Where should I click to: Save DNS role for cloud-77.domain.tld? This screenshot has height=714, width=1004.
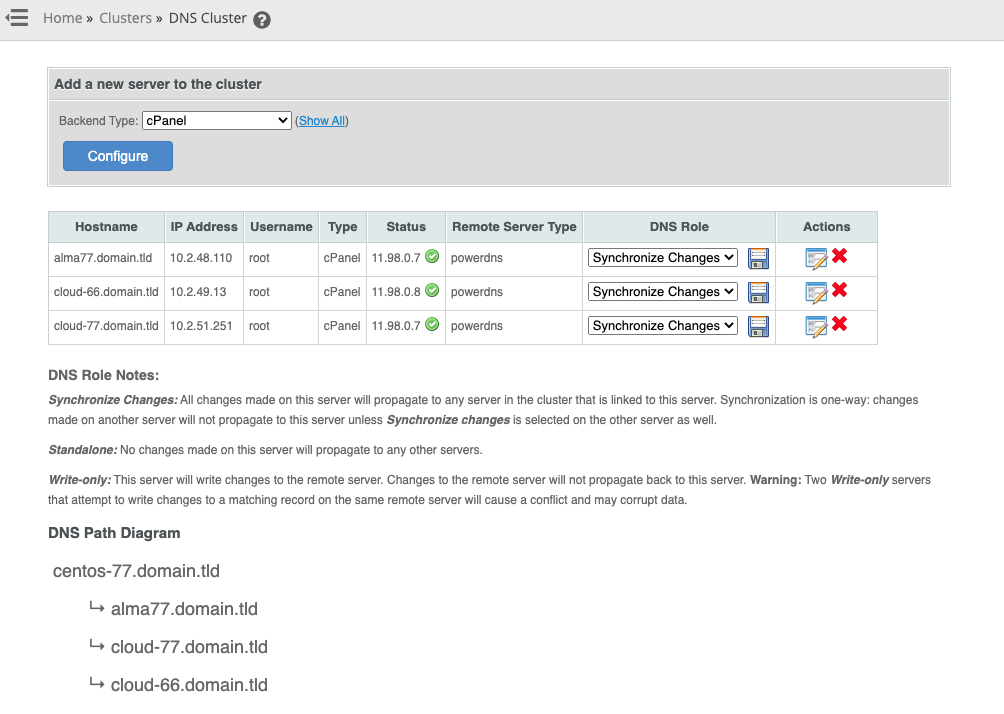tap(758, 326)
